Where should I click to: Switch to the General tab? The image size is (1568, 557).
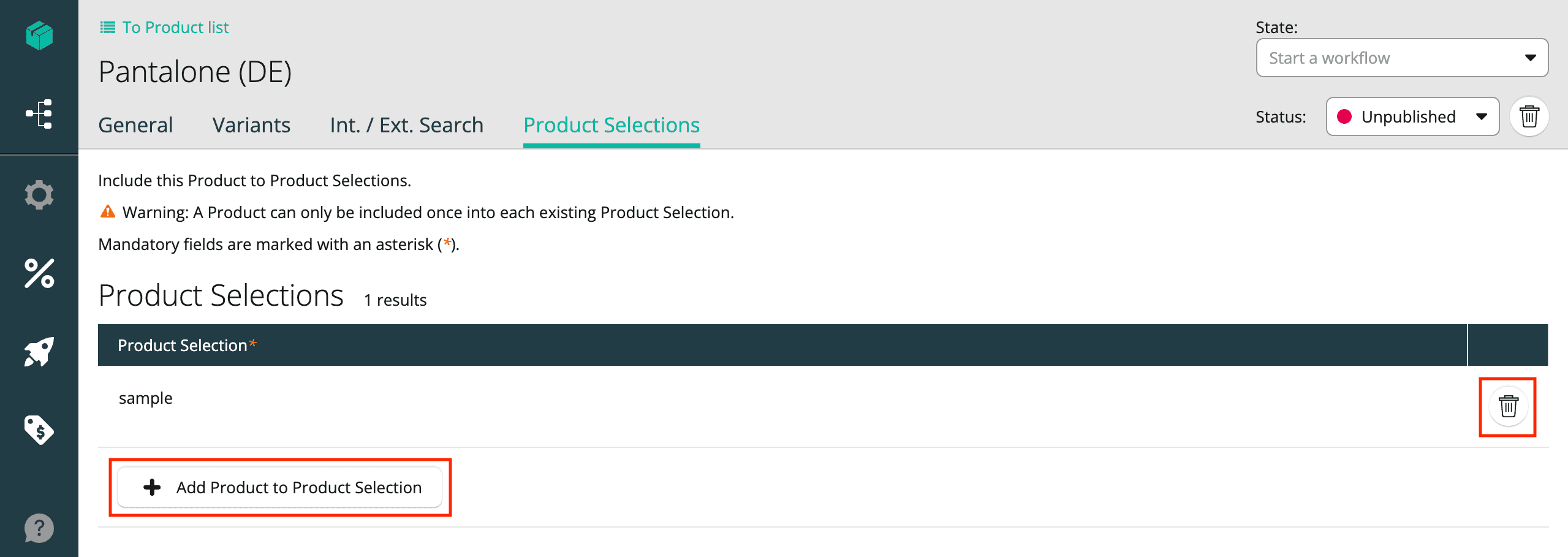pyautogui.click(x=135, y=125)
